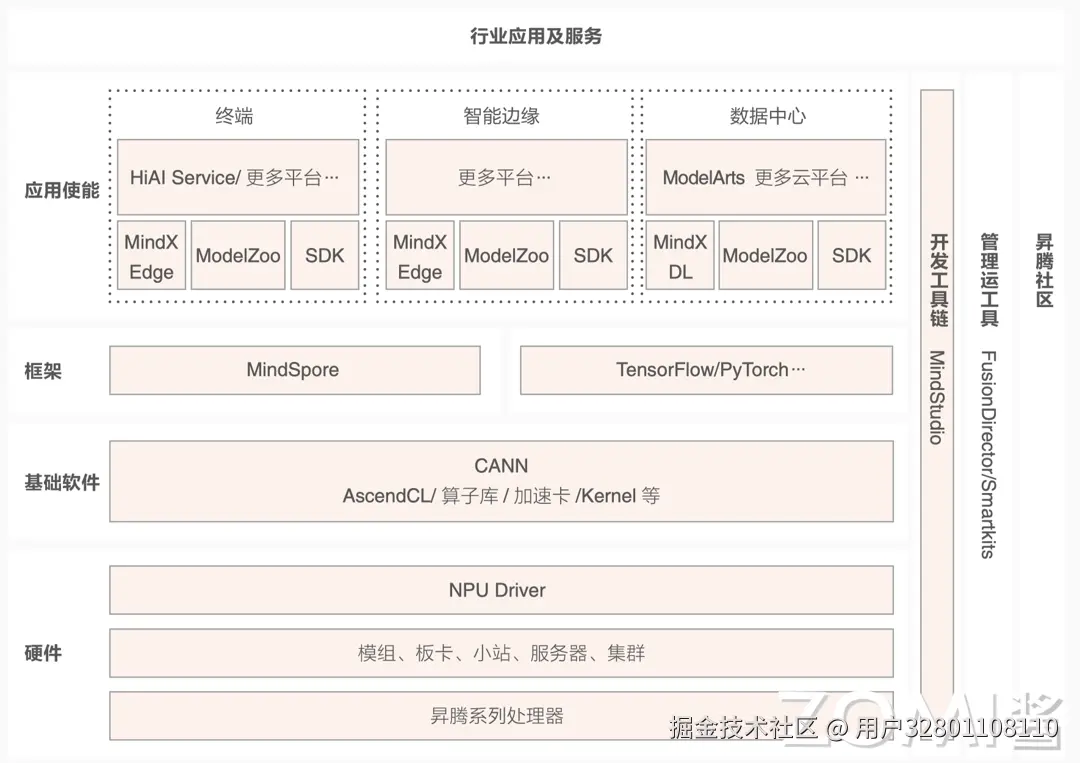The height and width of the screenshot is (763, 1080).
Task: Click the MindSpore framework box
Action: [295, 370]
